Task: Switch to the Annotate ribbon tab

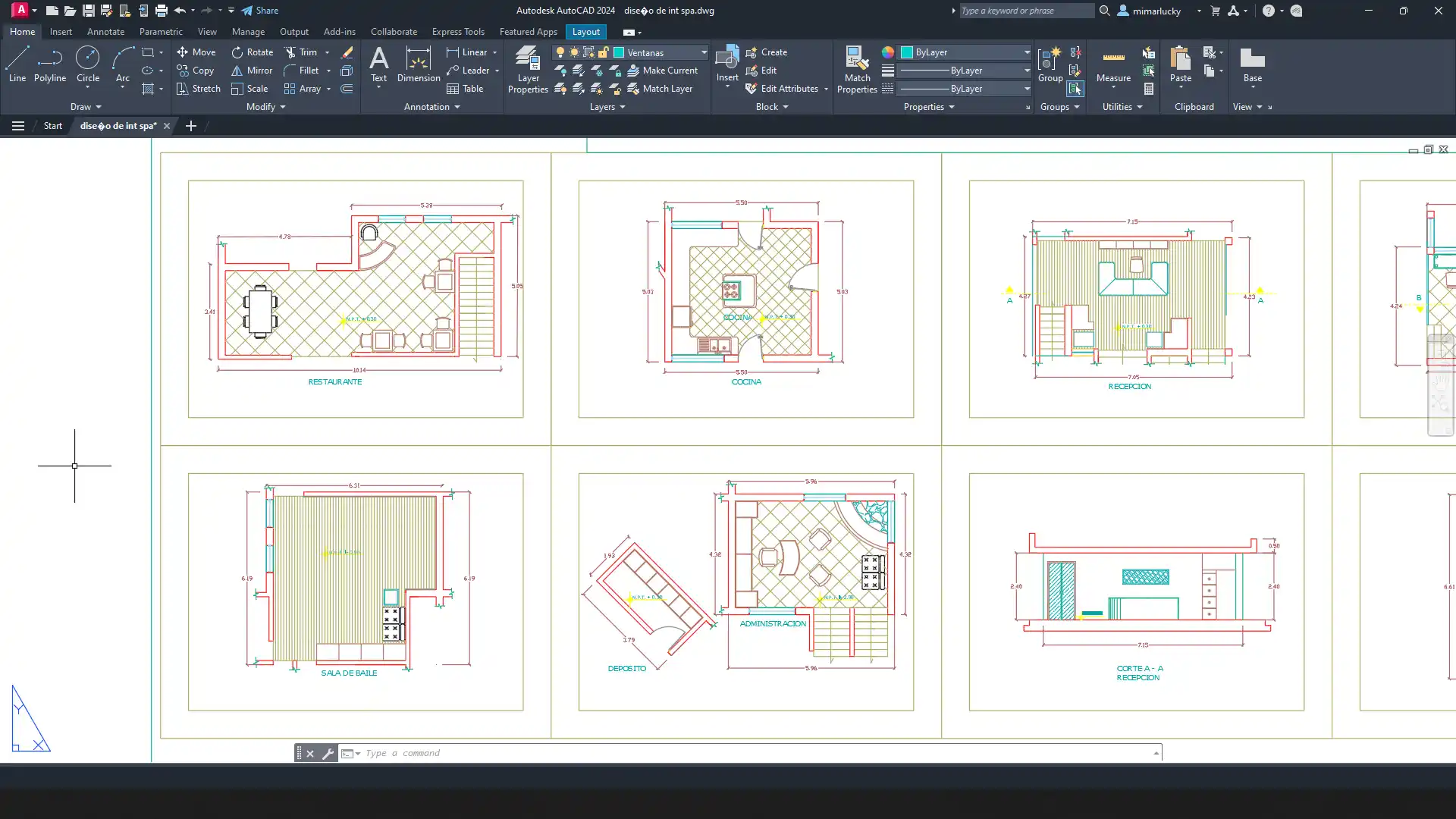Action: coord(105,32)
